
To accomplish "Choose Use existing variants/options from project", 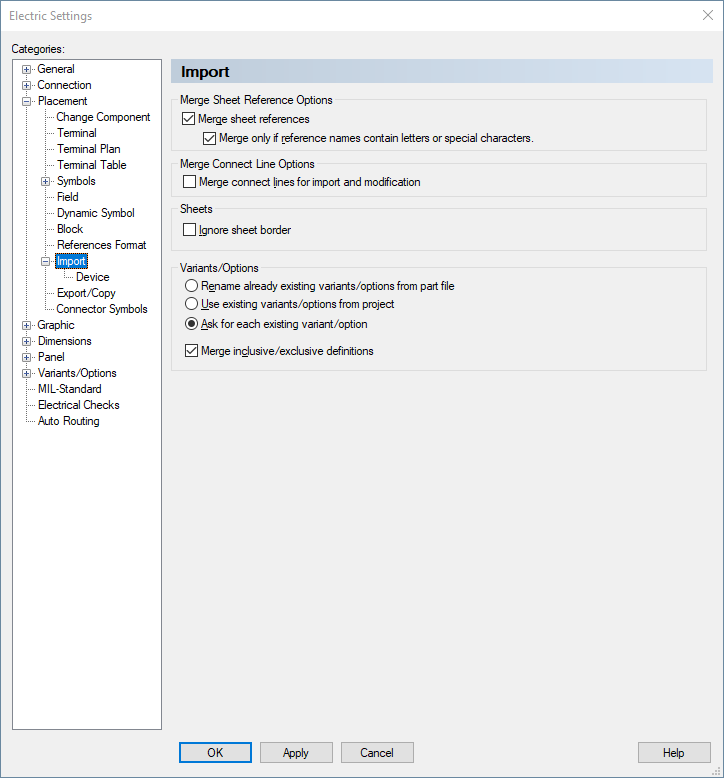I will coord(191,304).
